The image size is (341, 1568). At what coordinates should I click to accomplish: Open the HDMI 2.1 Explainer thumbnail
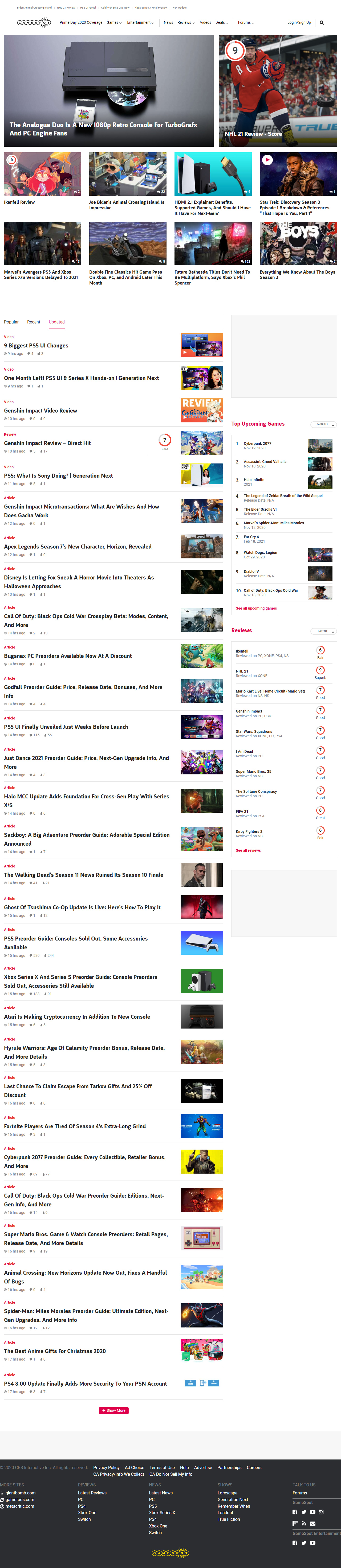coord(213,174)
